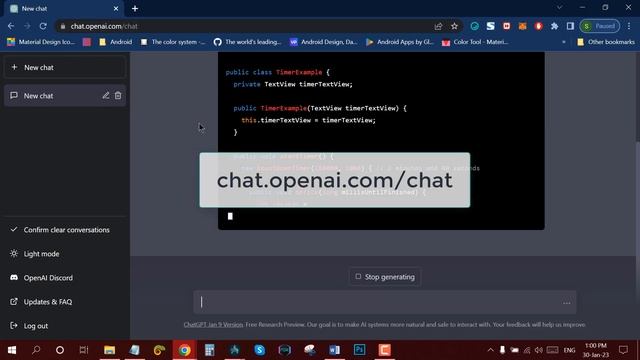Open File Explorer from taskbar
Screen dimensions: 640x360
[x=109, y=350]
